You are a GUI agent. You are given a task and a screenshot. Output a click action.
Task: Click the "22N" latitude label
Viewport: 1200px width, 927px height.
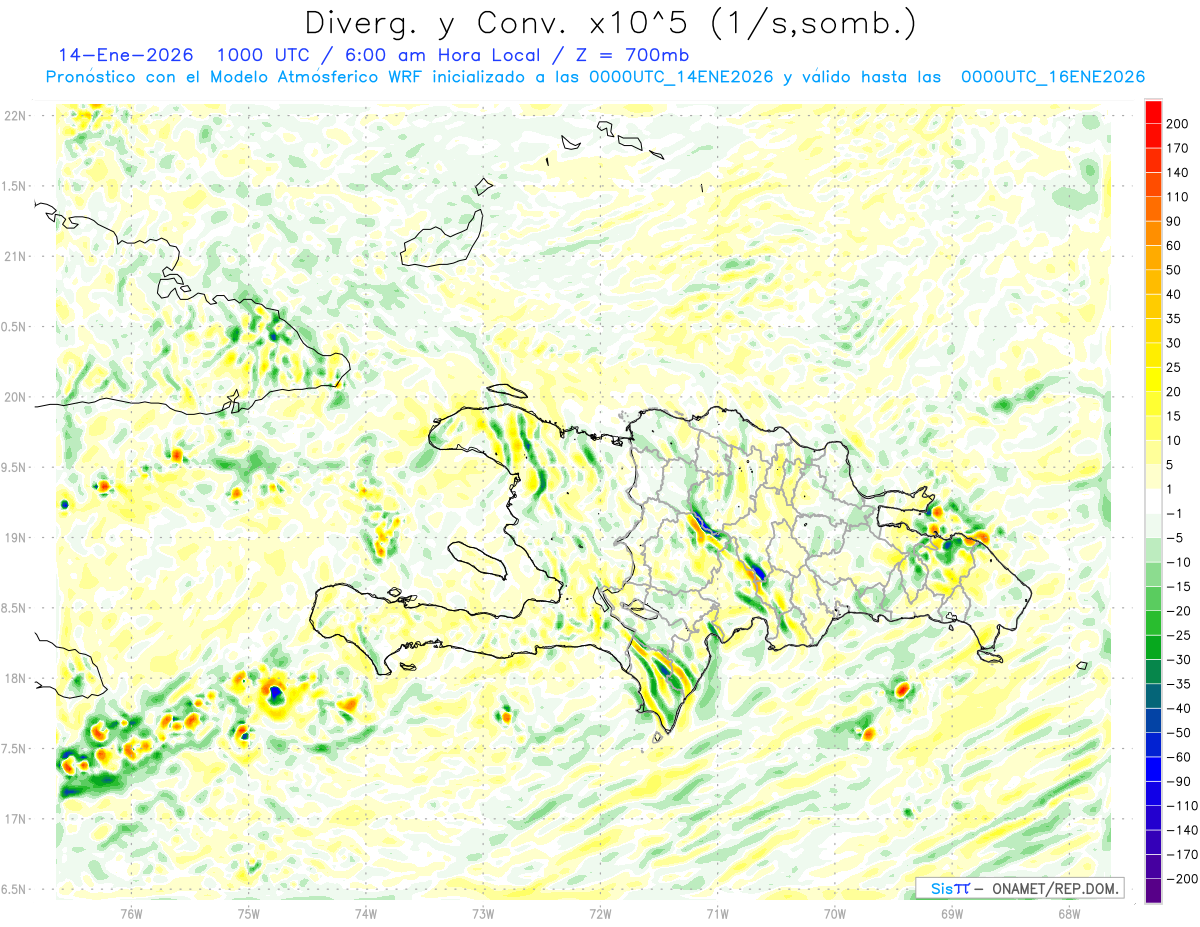click(14, 115)
